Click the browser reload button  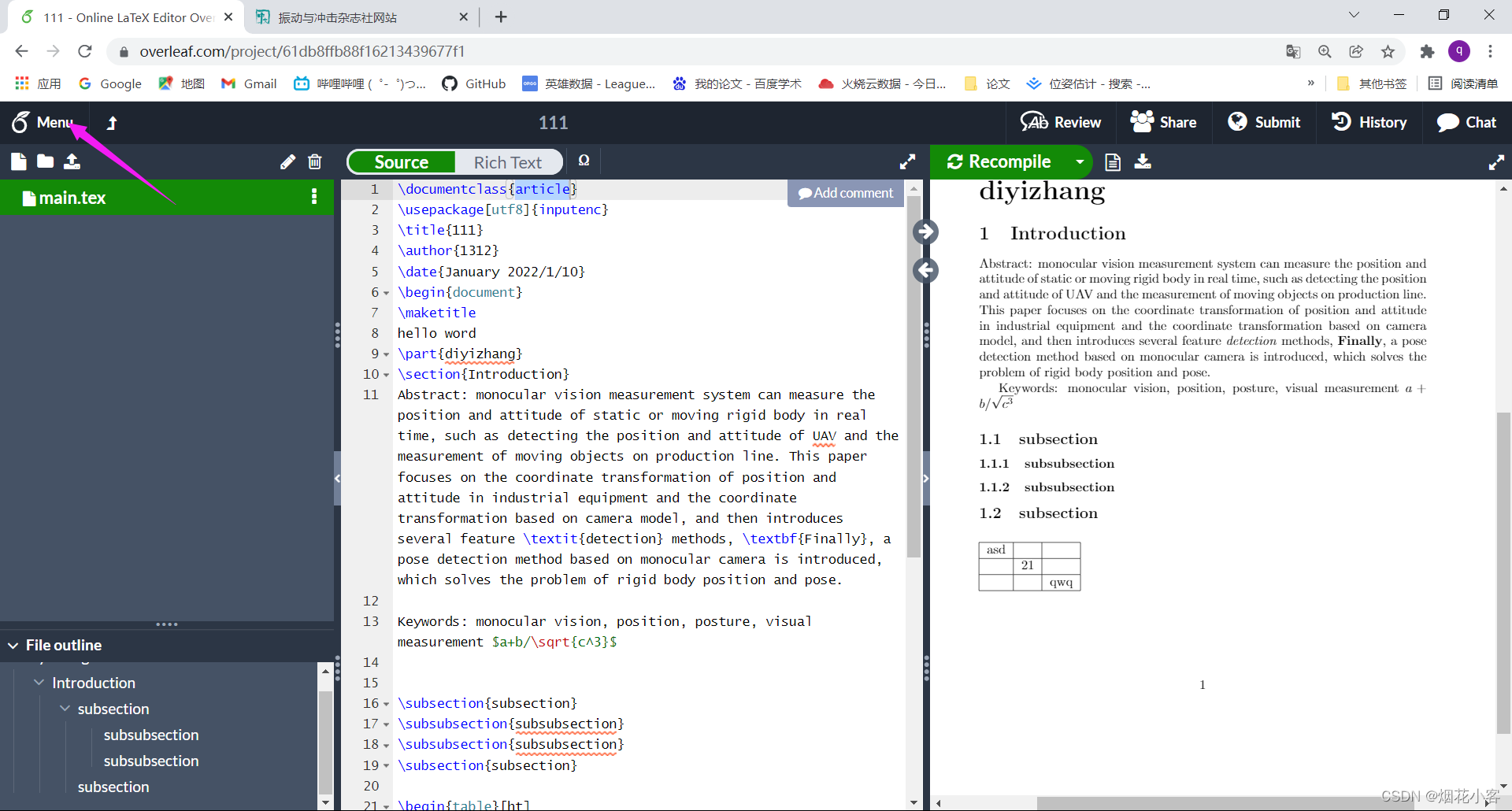(x=85, y=51)
